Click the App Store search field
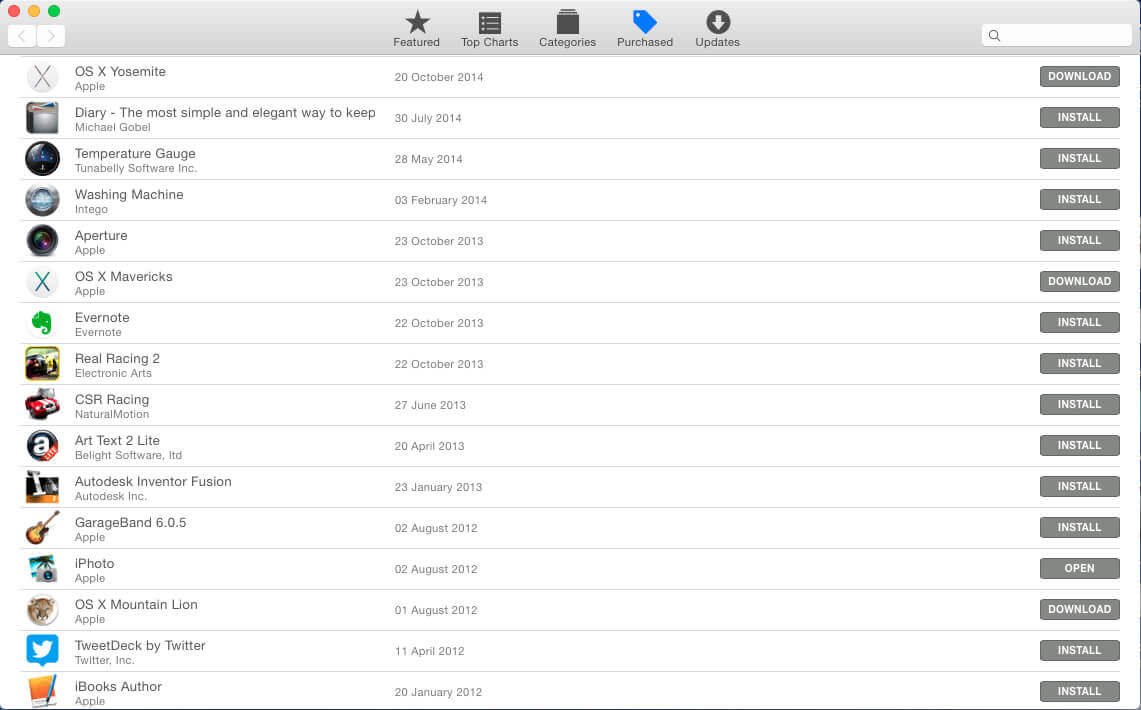The width and height of the screenshot is (1141, 710). point(1057,35)
